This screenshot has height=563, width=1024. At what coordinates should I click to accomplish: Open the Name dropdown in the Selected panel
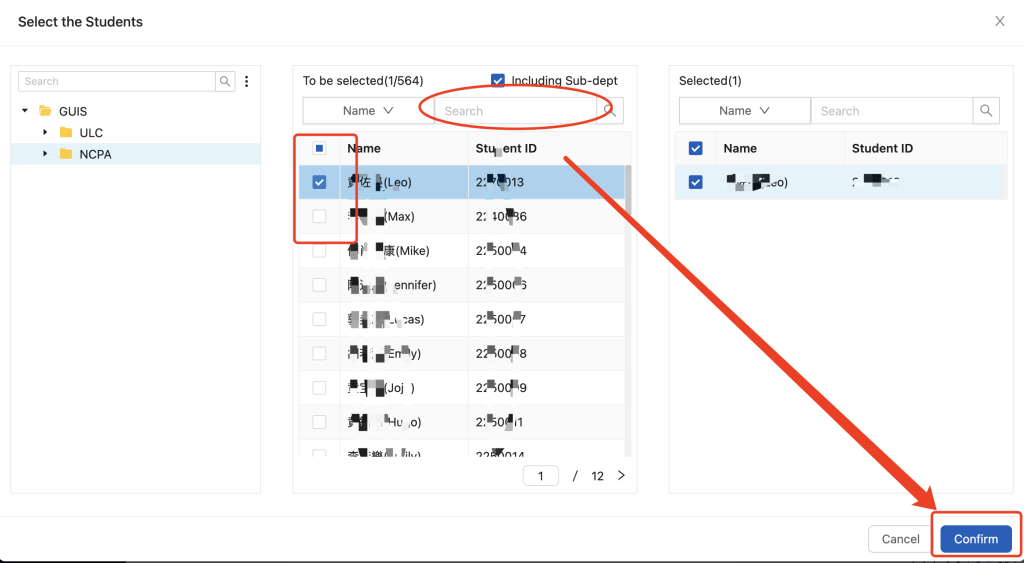click(x=744, y=111)
